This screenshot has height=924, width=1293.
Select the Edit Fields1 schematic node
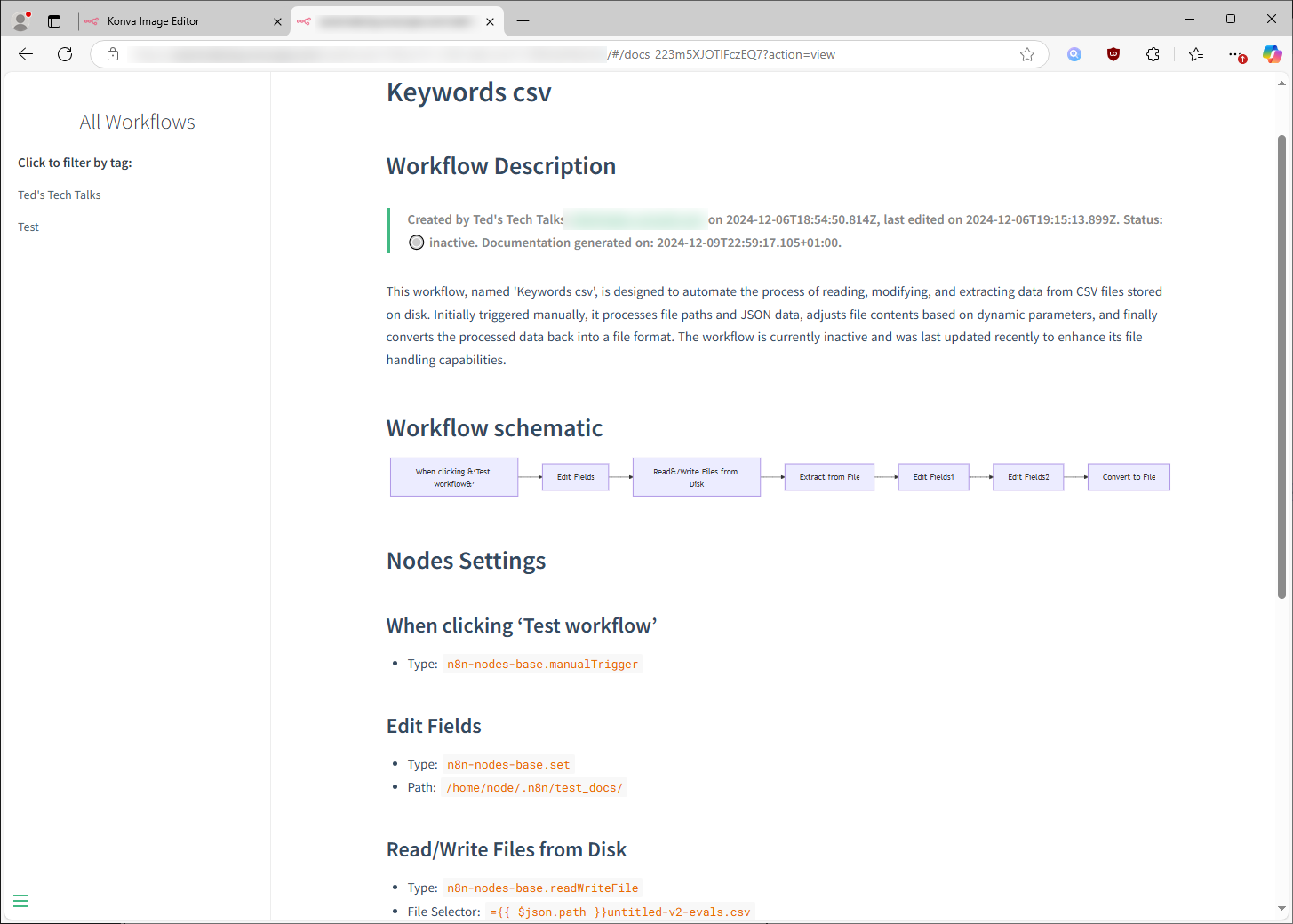click(934, 477)
